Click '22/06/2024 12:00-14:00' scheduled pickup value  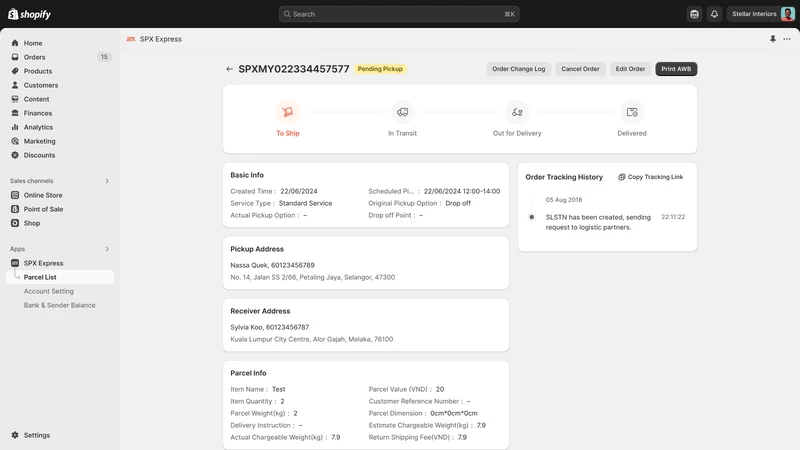(x=462, y=191)
